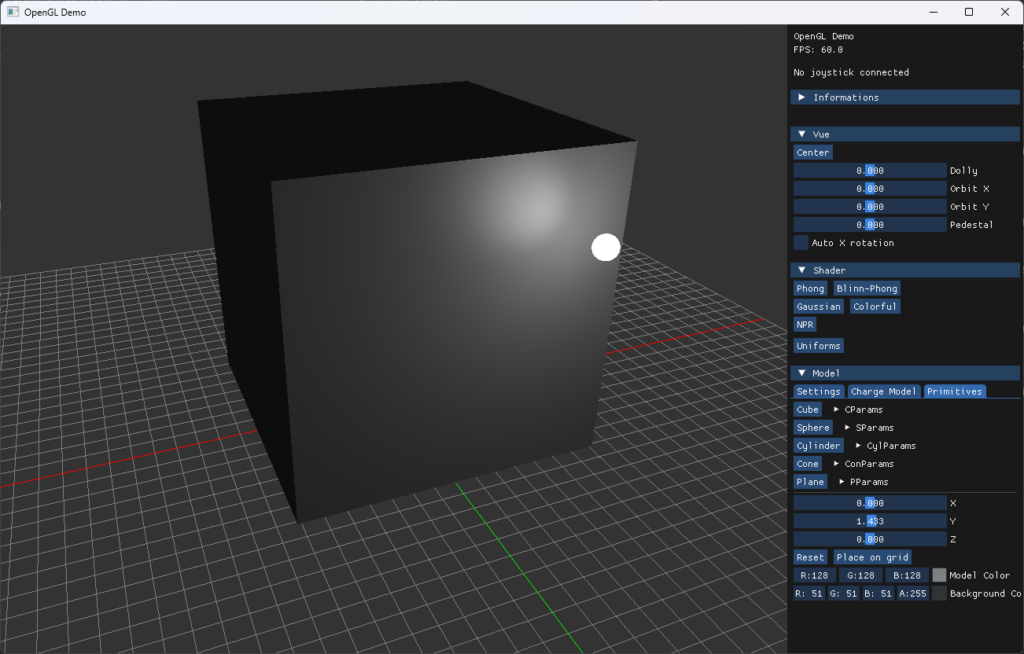Viewport: 1024px width, 654px height.
Task: Apply the Blinn-Phong shader
Action: 867,288
